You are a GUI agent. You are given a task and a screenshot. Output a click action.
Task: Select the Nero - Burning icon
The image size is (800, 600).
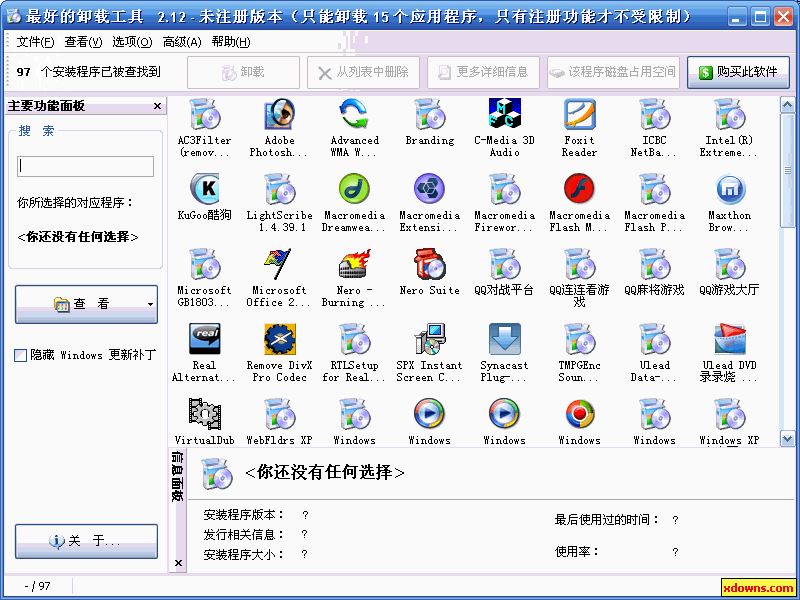pos(355,264)
